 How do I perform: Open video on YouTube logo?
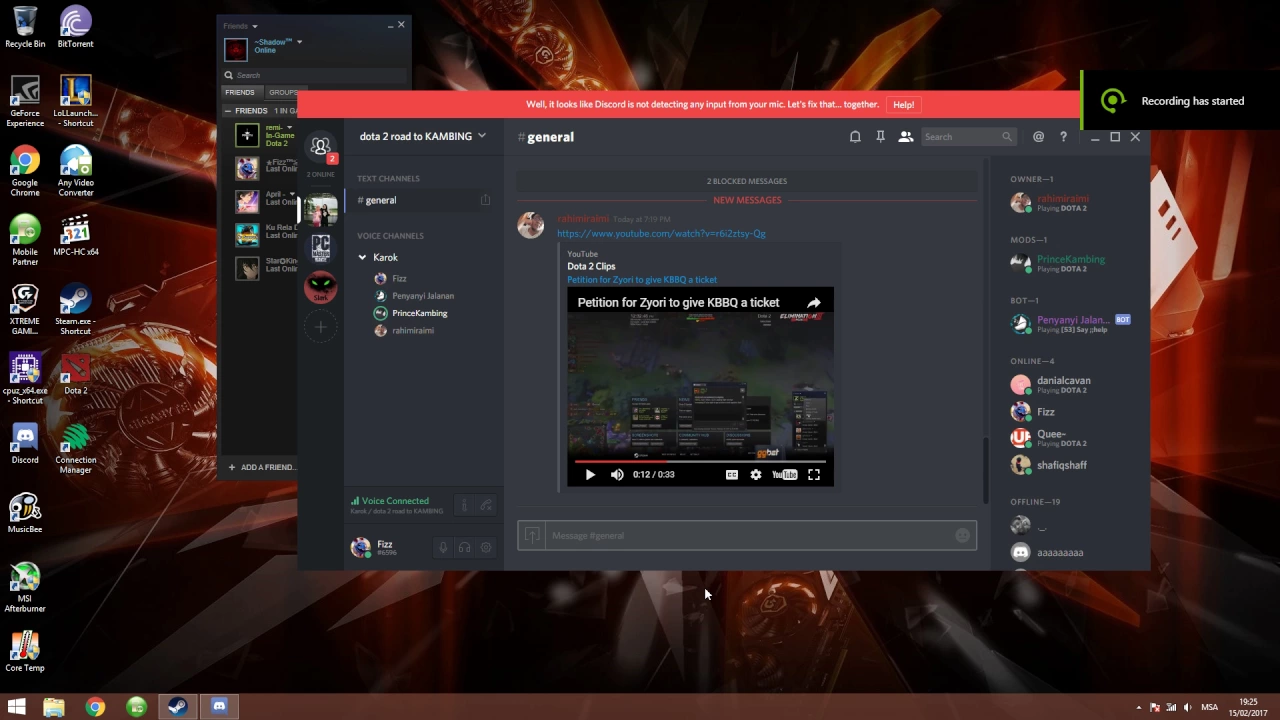pyautogui.click(x=785, y=475)
